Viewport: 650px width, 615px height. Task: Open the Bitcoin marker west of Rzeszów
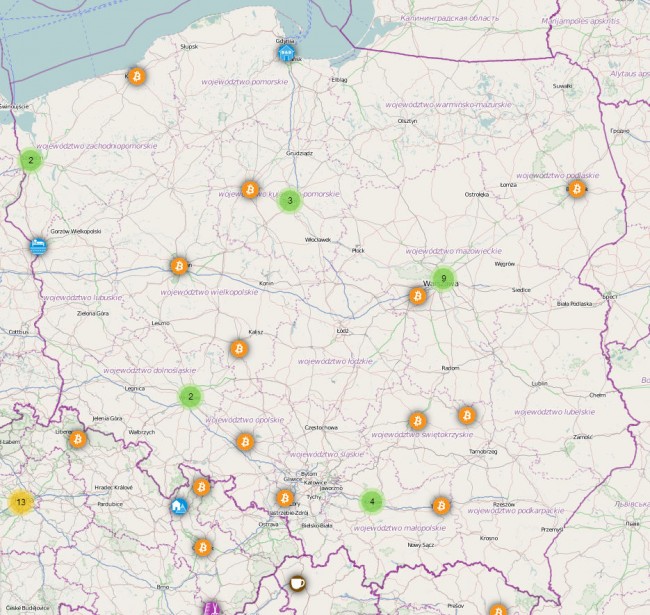tap(441, 506)
